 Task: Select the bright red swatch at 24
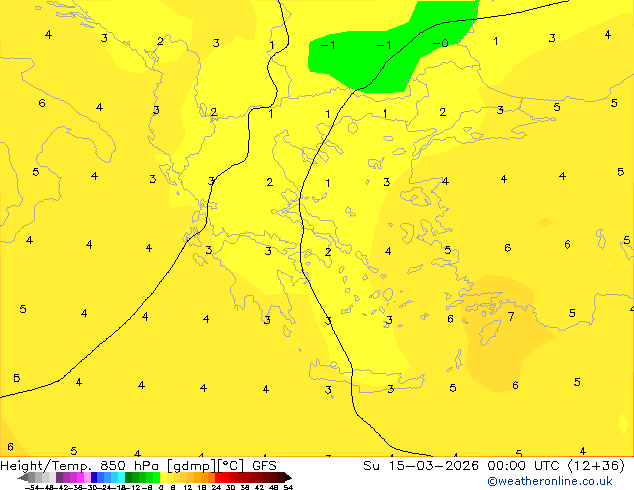(218, 477)
